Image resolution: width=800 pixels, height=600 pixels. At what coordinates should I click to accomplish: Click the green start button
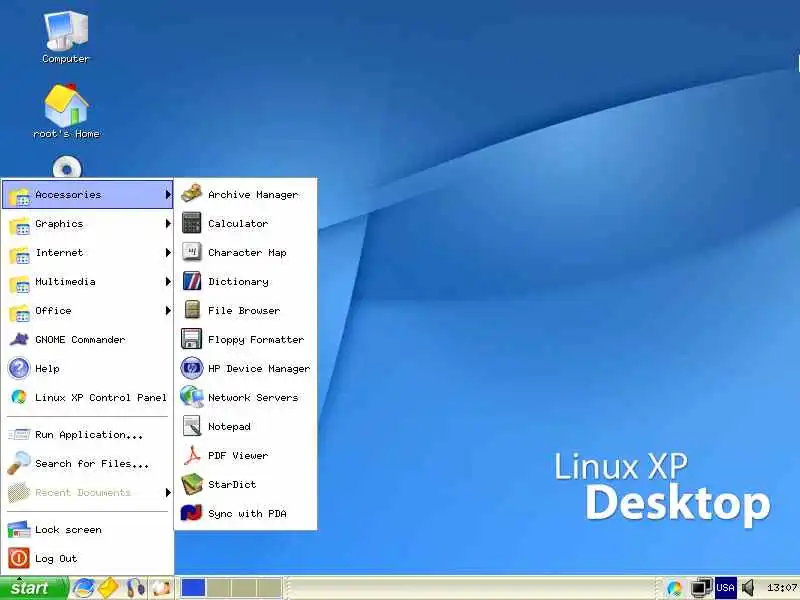(x=34, y=588)
